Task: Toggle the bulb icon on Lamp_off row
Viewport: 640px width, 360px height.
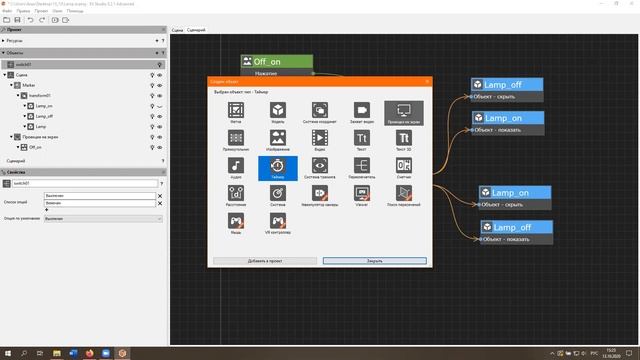Action: pyautogui.click(x=152, y=116)
